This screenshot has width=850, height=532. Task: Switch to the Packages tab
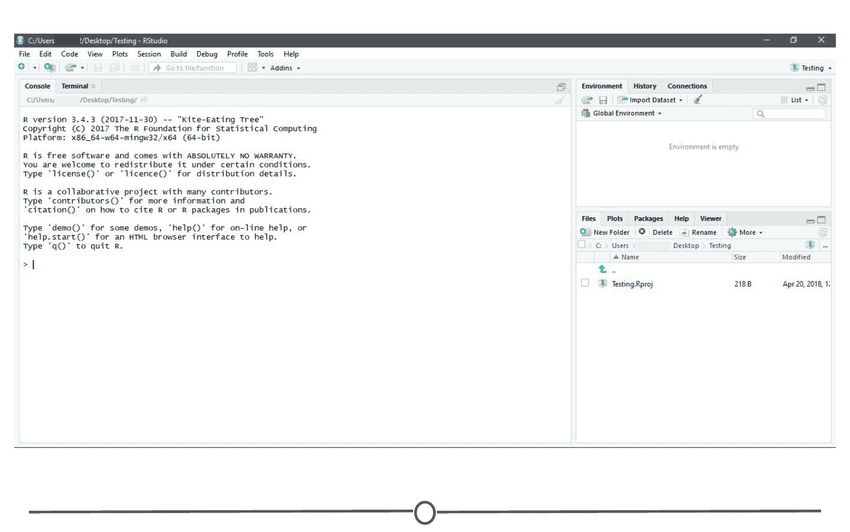coord(648,218)
